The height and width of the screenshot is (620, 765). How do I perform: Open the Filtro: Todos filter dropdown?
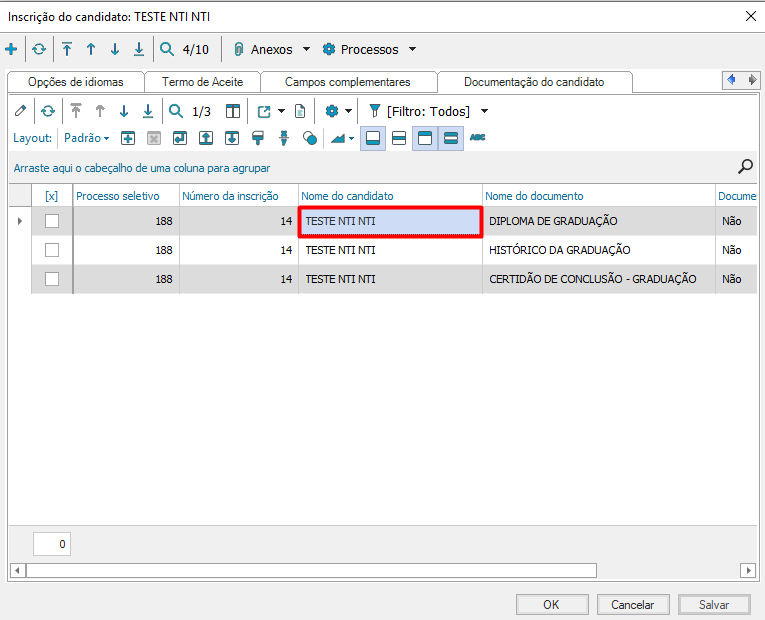(x=429, y=111)
